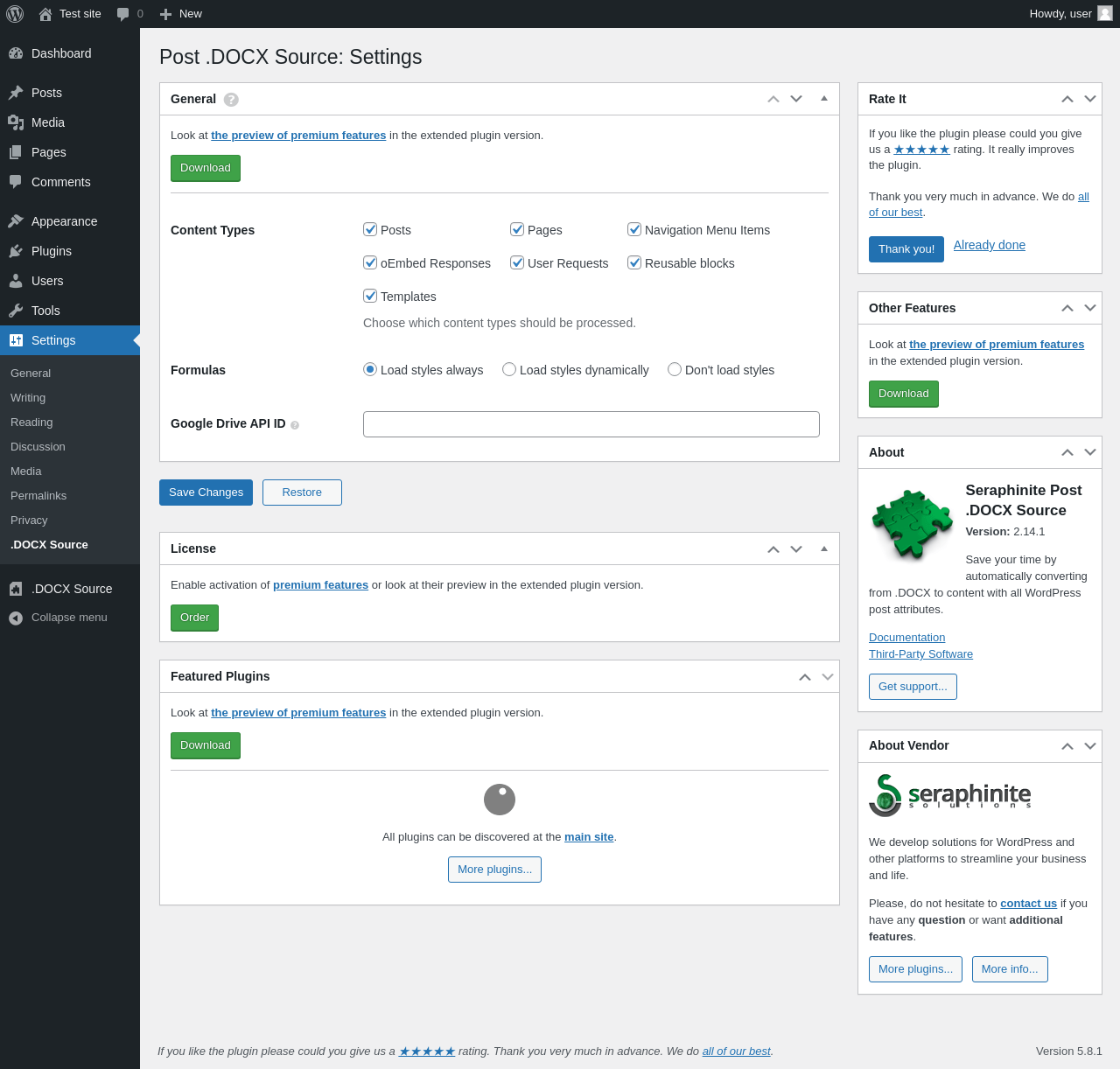This screenshot has height=1069, width=1120.
Task: Click the green puzzle plugin image
Action: click(x=912, y=524)
